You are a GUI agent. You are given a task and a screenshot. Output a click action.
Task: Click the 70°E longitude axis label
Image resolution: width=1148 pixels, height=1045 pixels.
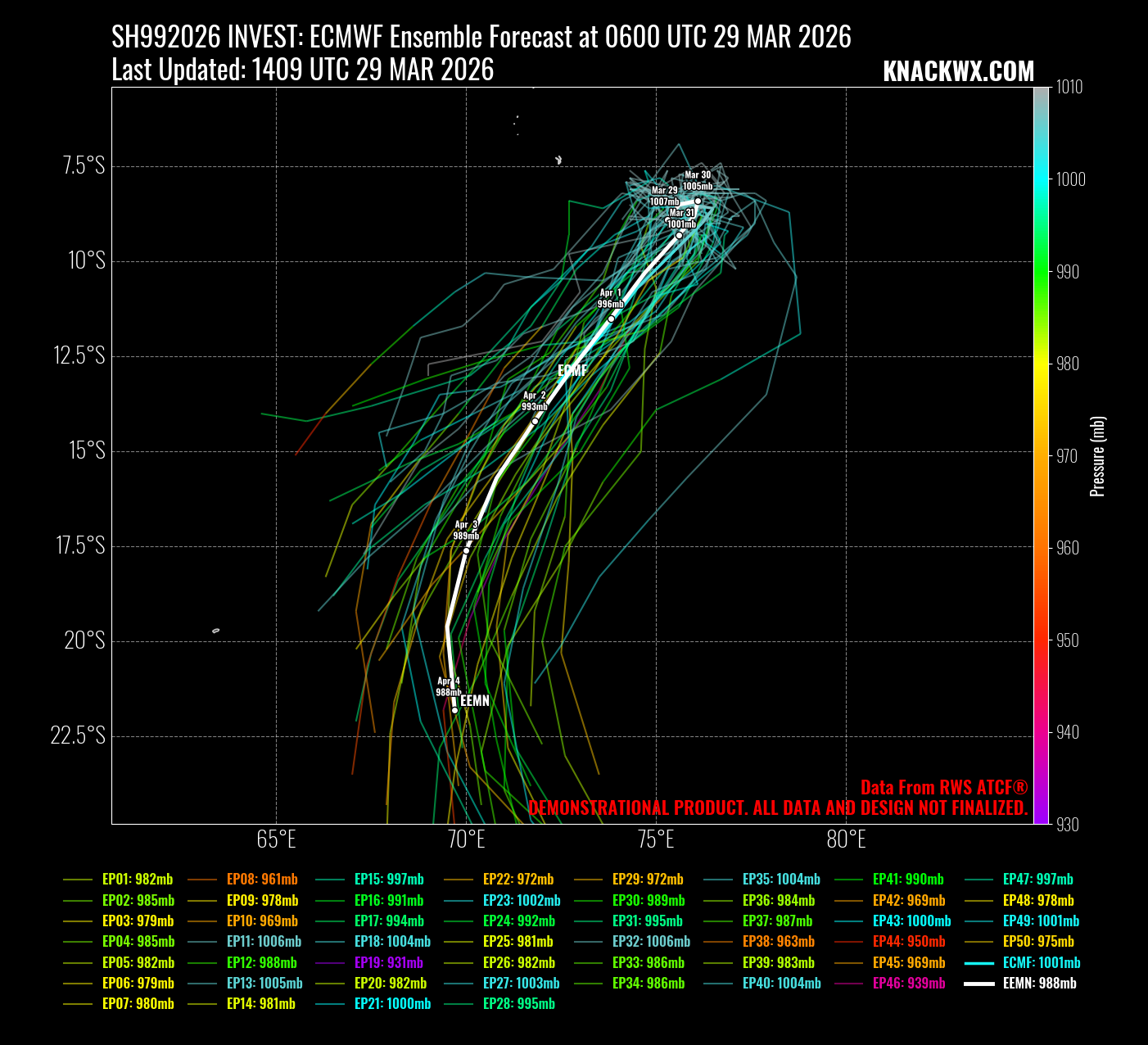[x=466, y=839]
